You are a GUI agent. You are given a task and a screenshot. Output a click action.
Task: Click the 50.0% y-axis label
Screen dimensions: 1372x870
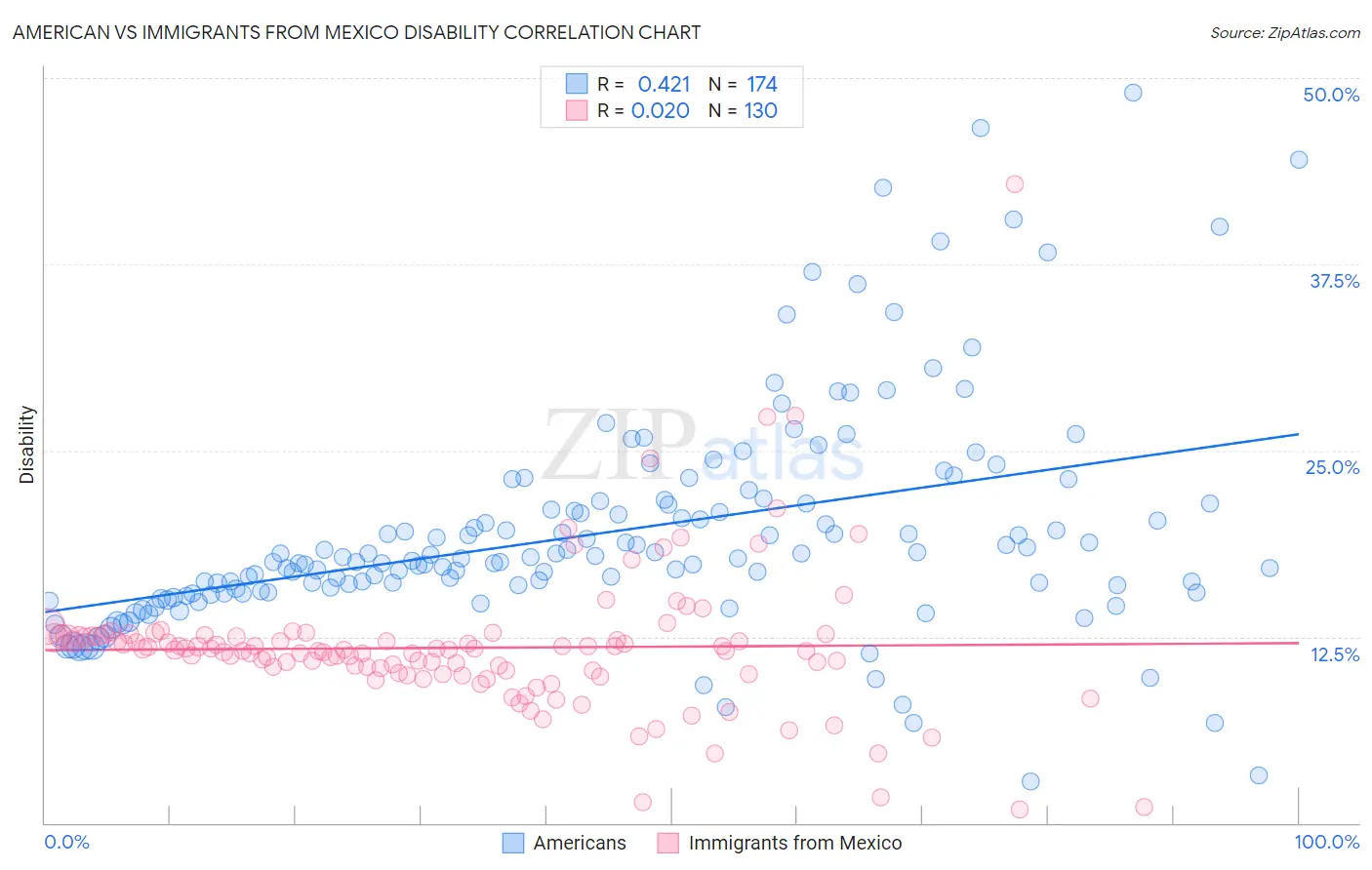(x=1331, y=95)
